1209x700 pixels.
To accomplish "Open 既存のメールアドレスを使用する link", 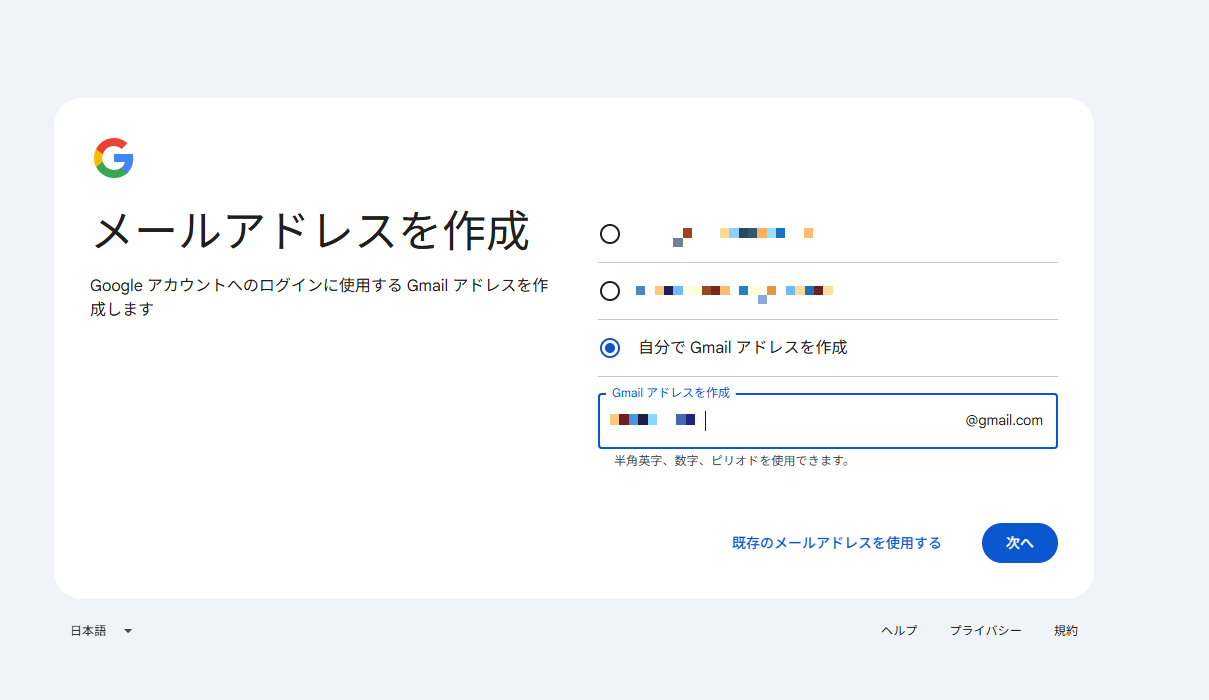I will 837,543.
